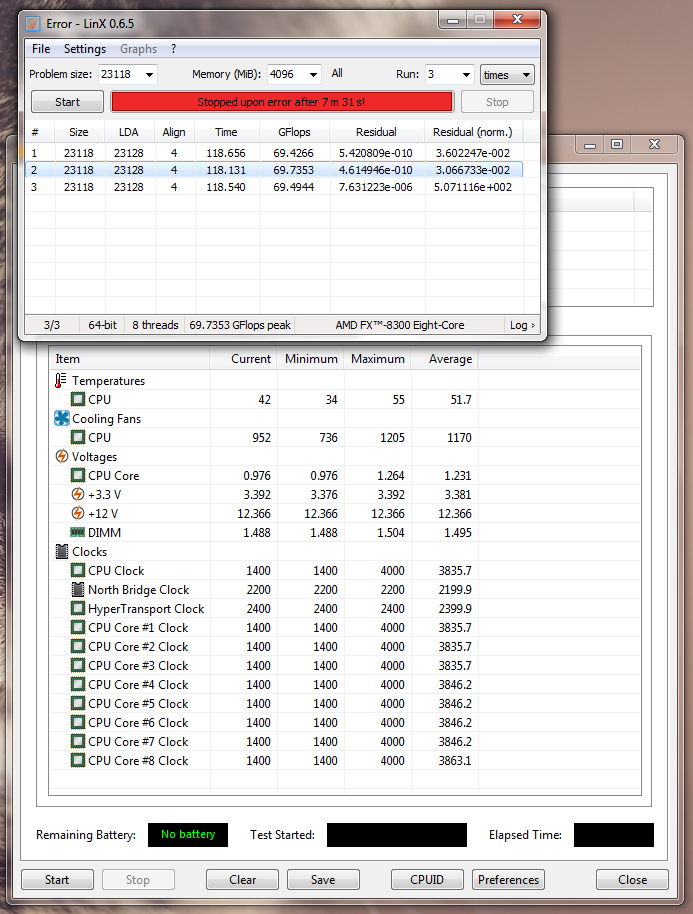Click the LinX title bar app icon
This screenshot has width=693, height=914.
coord(33,24)
